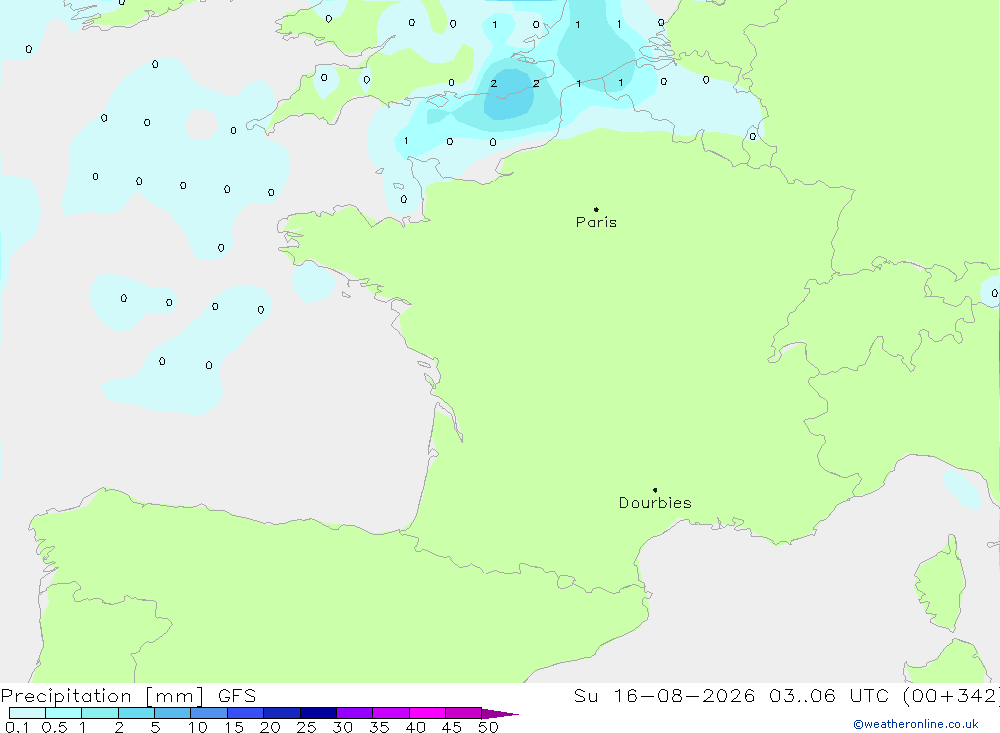Click the legend label '50'
Image resolution: width=1000 pixels, height=733 pixels.
tap(489, 727)
